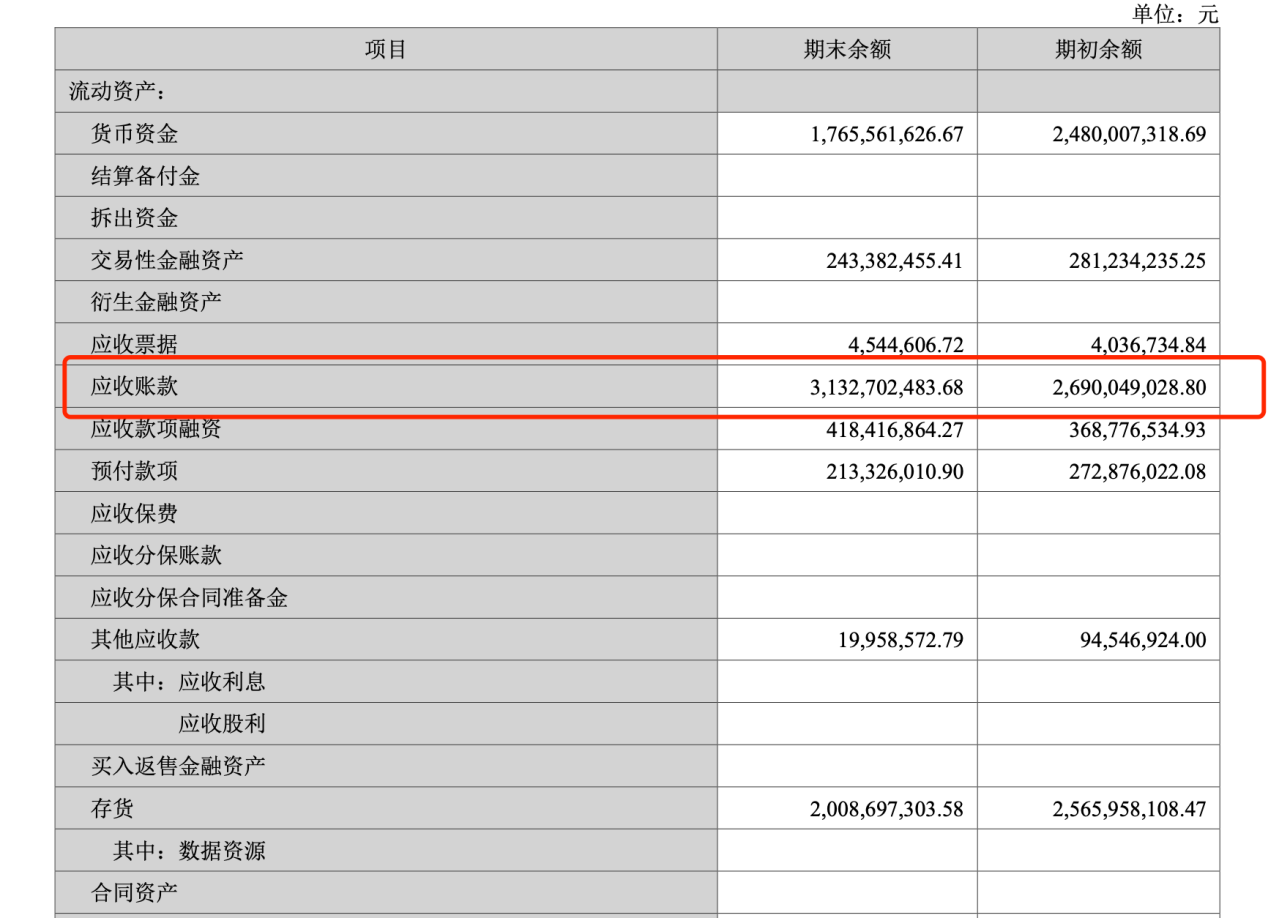Click the value 272,876,022.08
1268x918 pixels.
pyautogui.click(x=1137, y=473)
